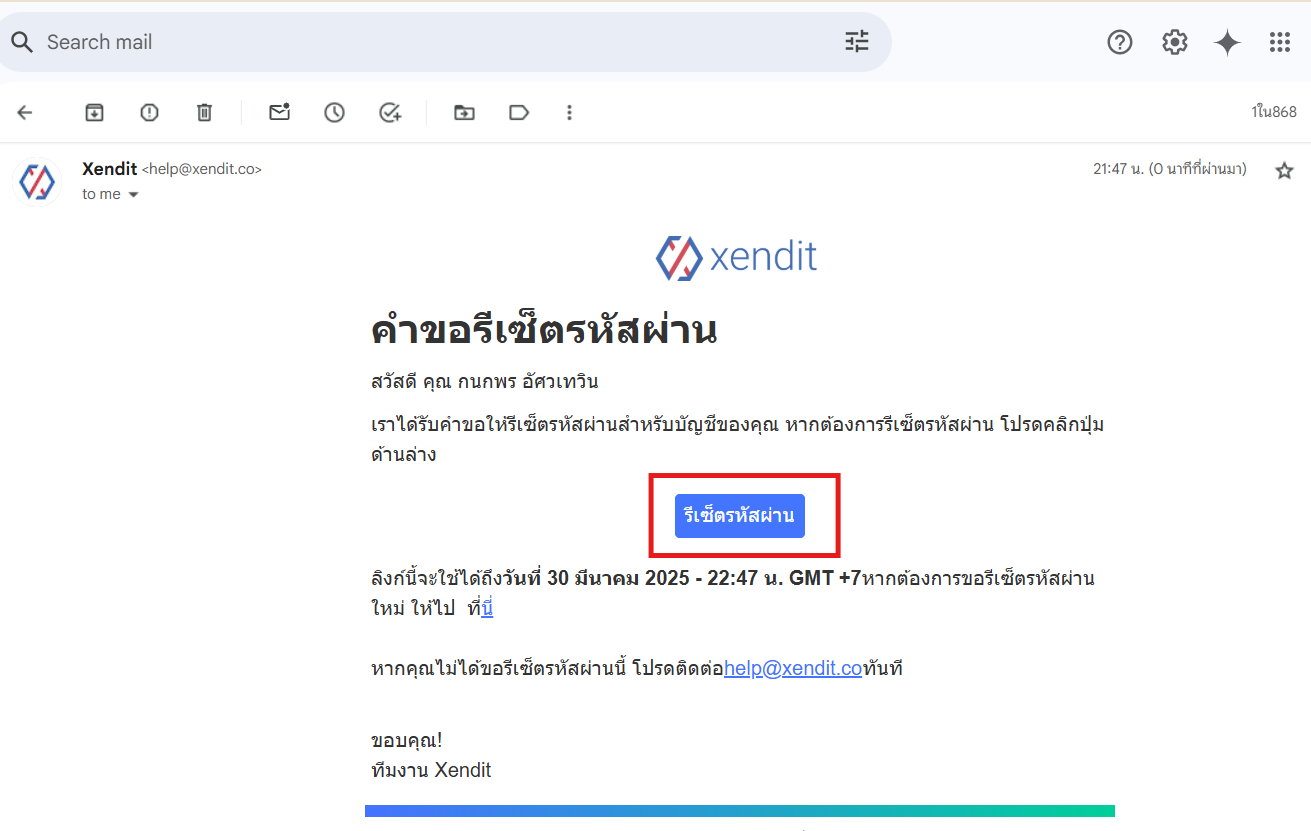1311x831 pixels.
Task: Click the ขอบคุณ! closing text
Action: tap(406, 741)
